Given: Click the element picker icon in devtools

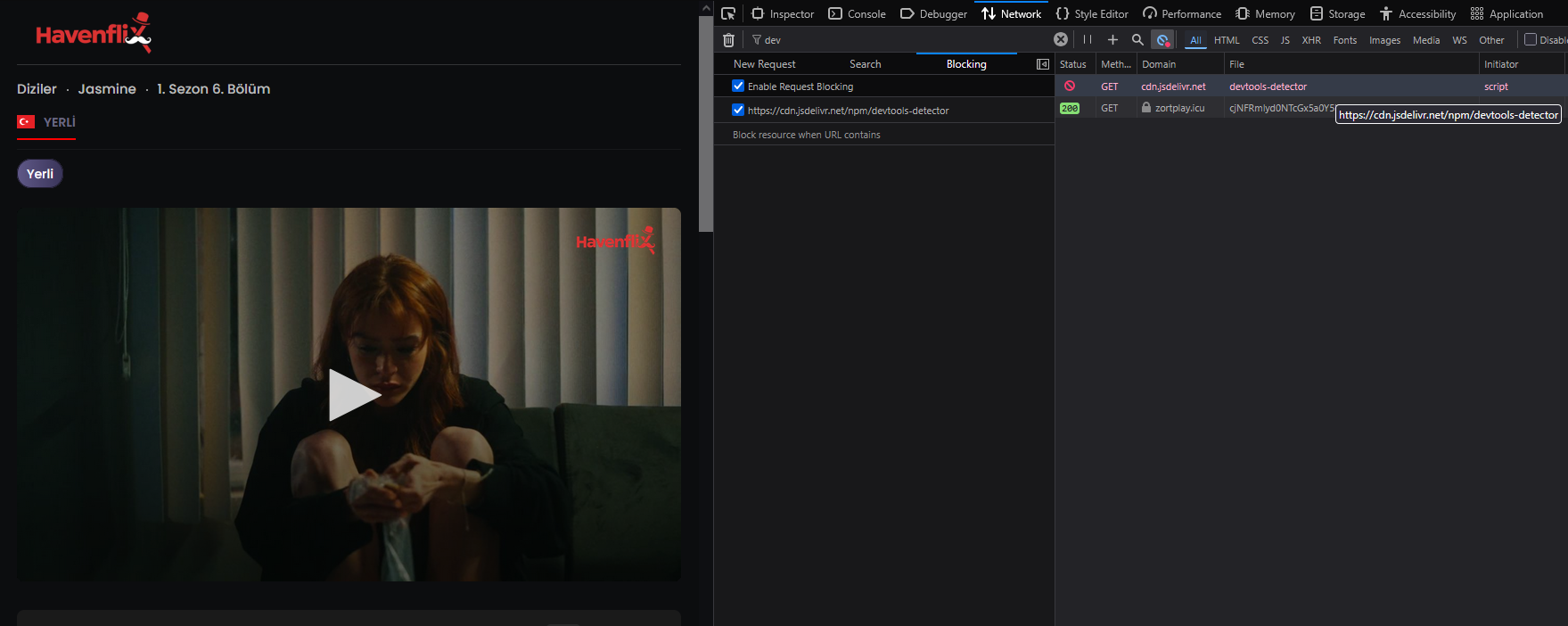Looking at the screenshot, I should coord(728,13).
